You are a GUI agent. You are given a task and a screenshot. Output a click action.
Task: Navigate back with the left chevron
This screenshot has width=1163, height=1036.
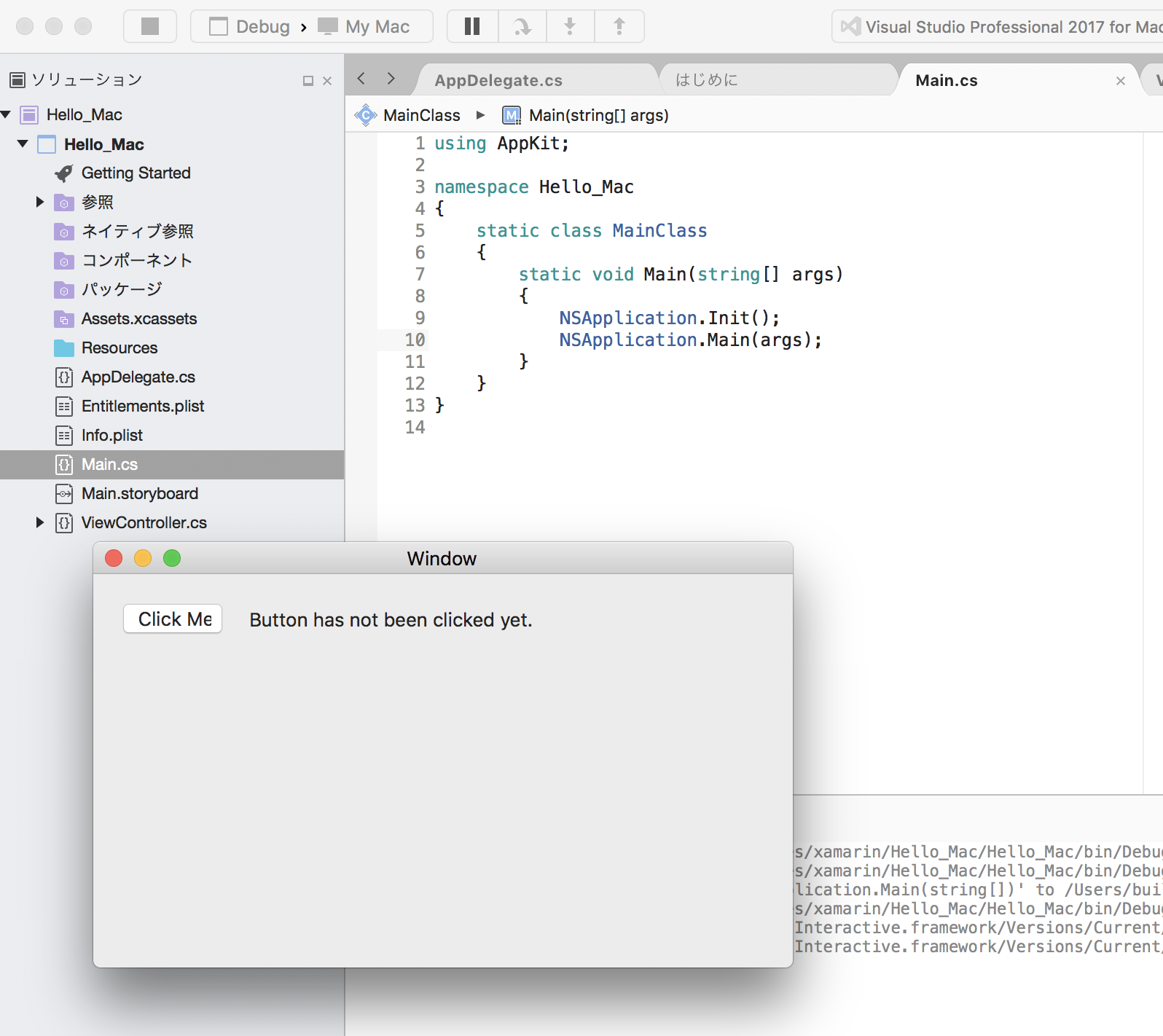pos(361,79)
